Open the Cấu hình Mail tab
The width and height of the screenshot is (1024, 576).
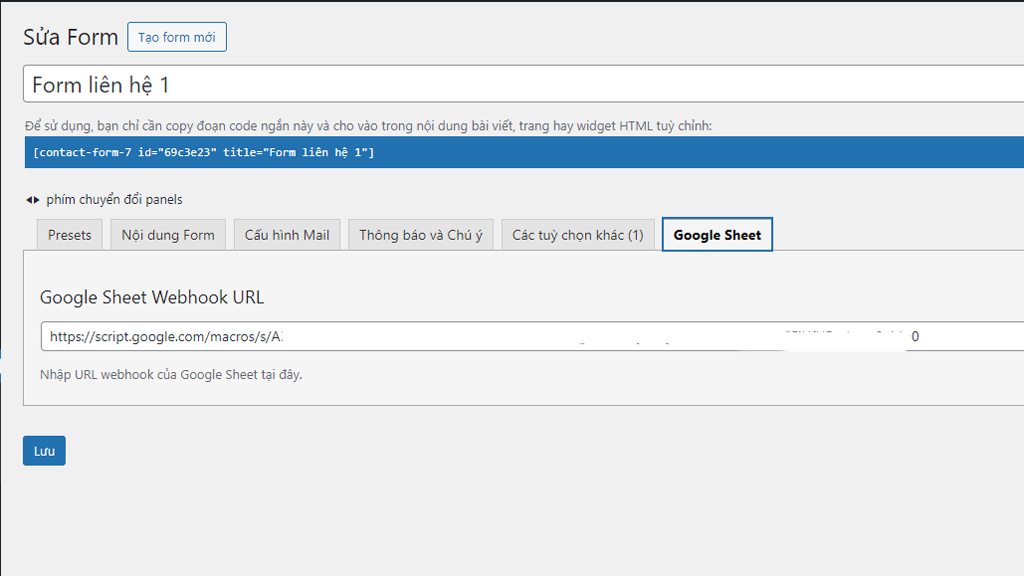tap(287, 235)
